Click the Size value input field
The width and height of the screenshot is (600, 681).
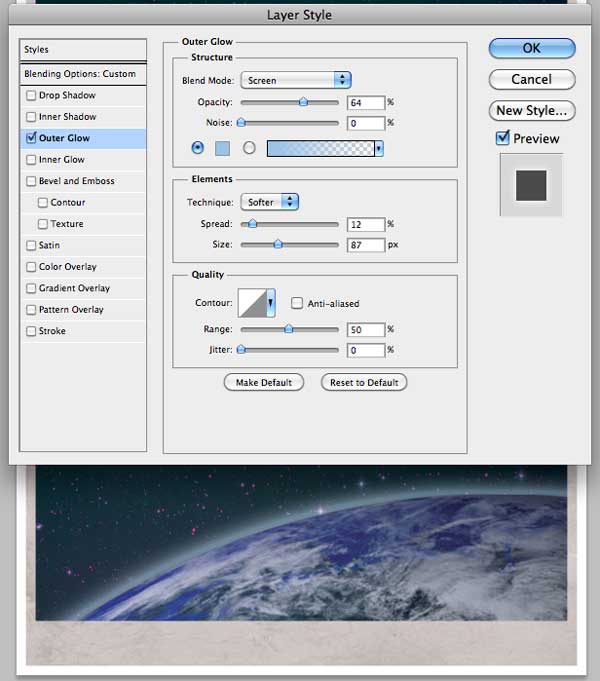[366, 245]
